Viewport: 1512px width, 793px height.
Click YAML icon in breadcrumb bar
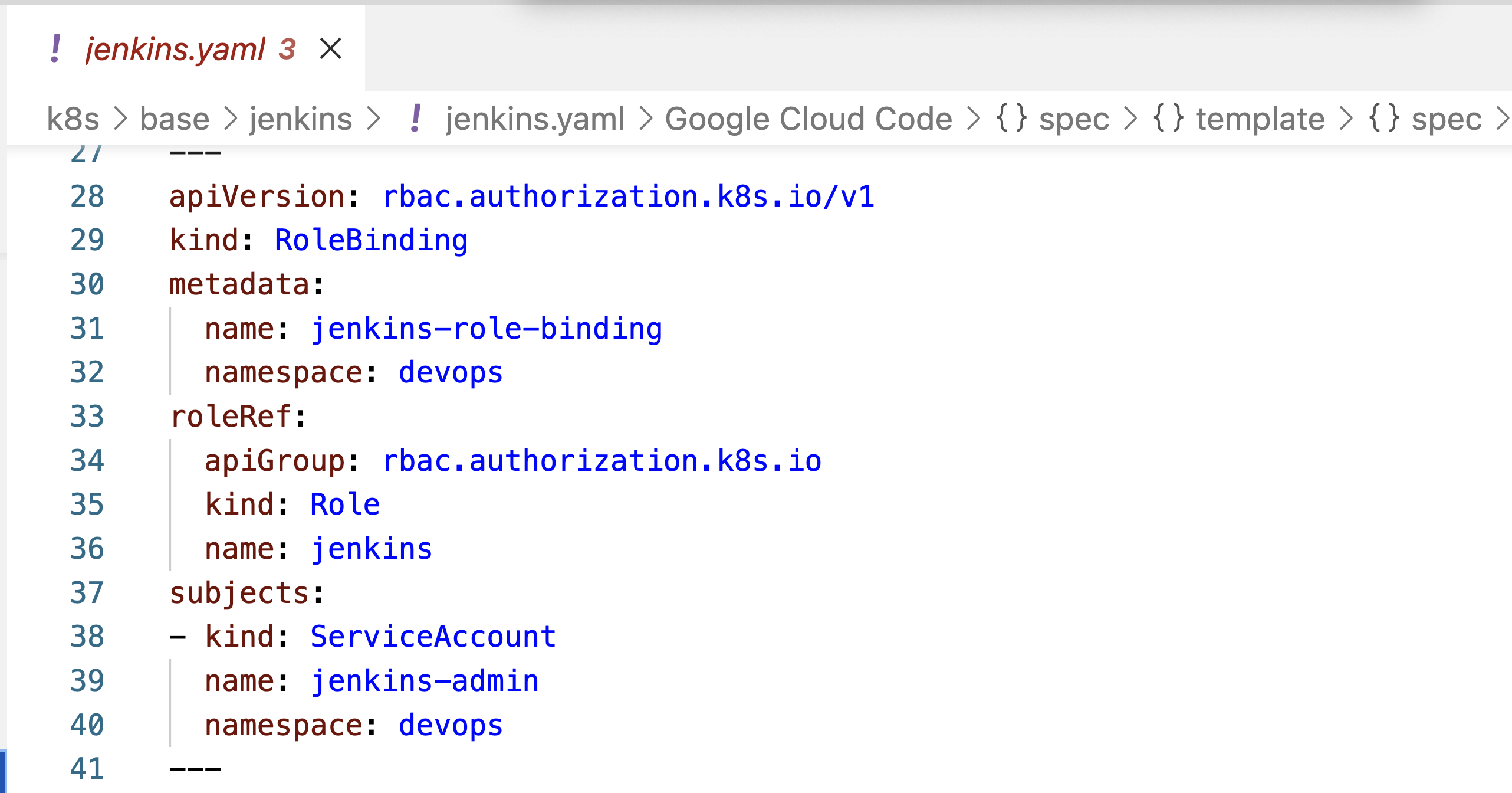(x=416, y=118)
